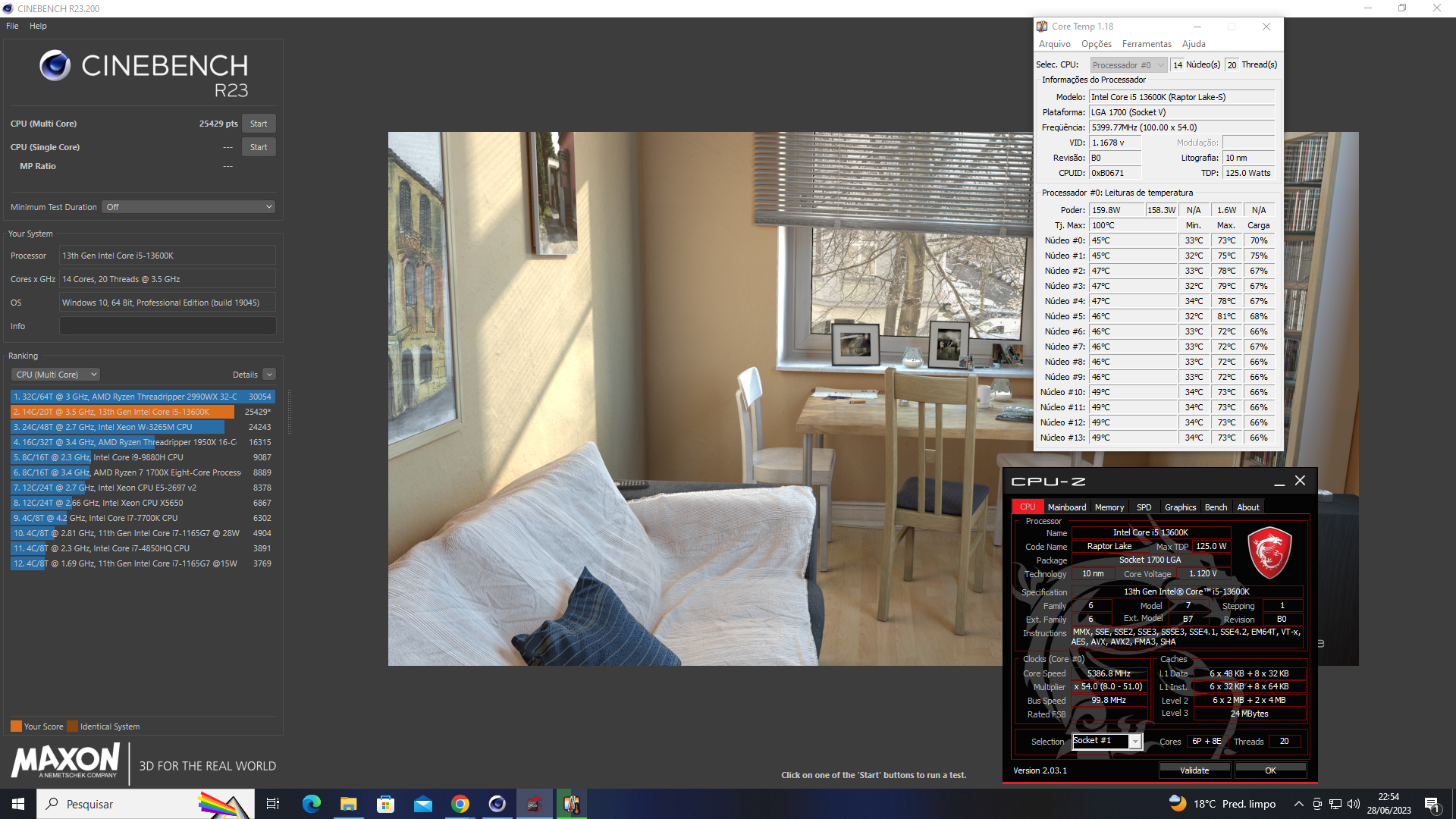Select the Ryzen 7 1700X ranking row
The height and width of the screenshot is (819, 1456).
click(143, 472)
